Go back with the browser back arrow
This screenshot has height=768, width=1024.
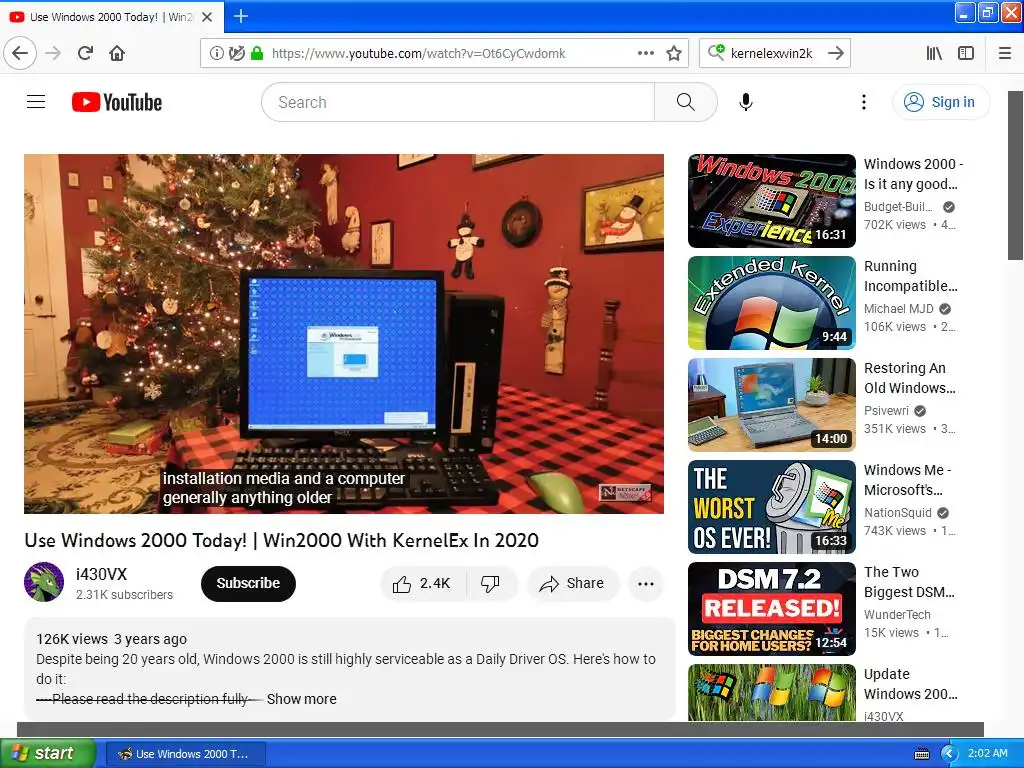[20, 53]
